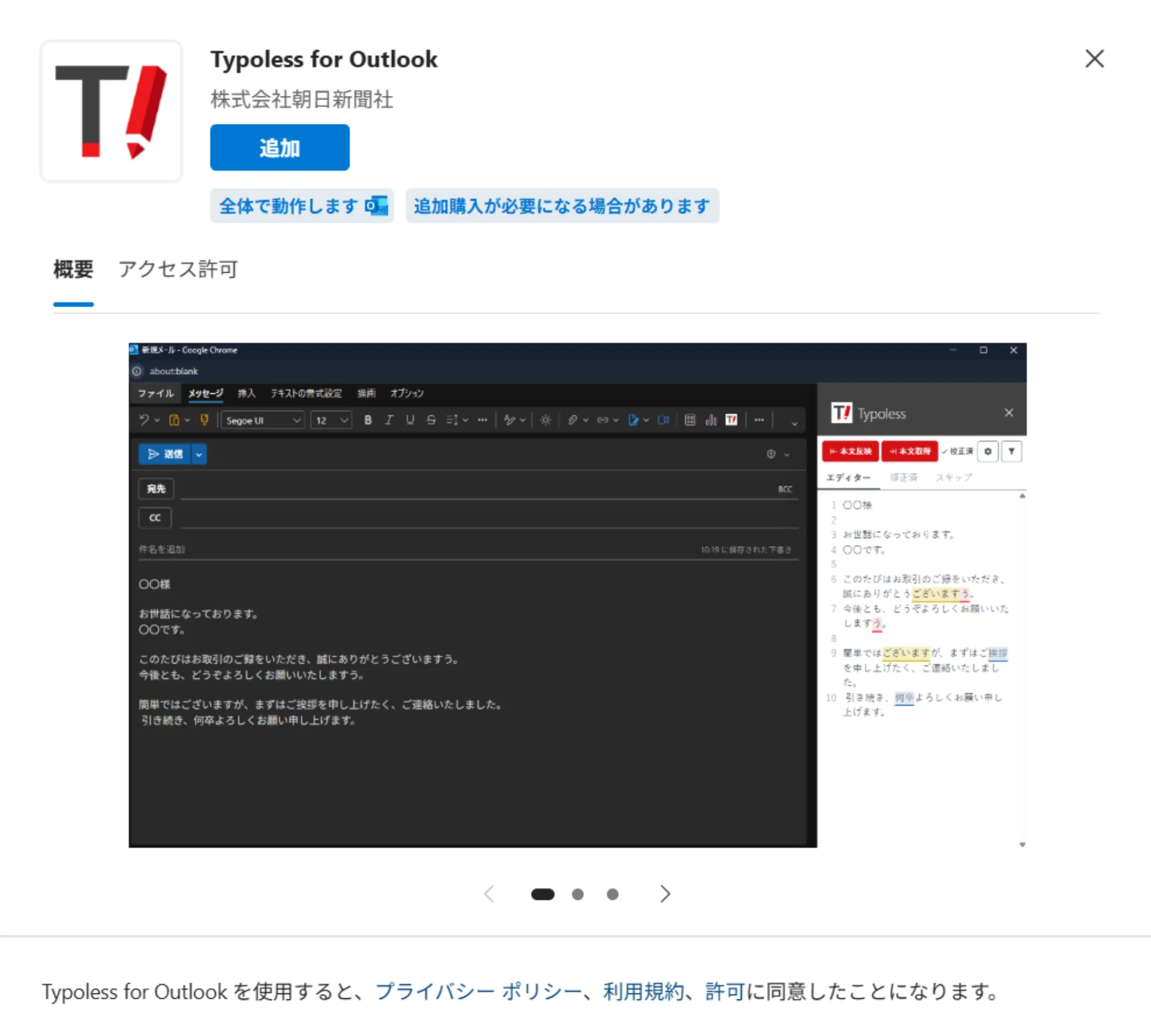Image resolution: width=1151 pixels, height=1036 pixels.
Task: Select the エディター tab in Typoless pane
Action: [x=849, y=478]
